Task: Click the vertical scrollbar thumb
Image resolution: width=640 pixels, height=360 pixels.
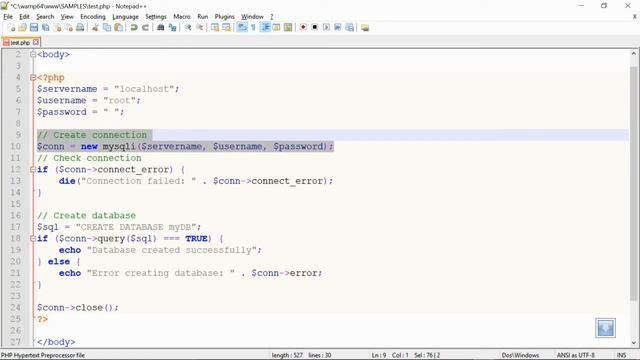Action: 633,184
